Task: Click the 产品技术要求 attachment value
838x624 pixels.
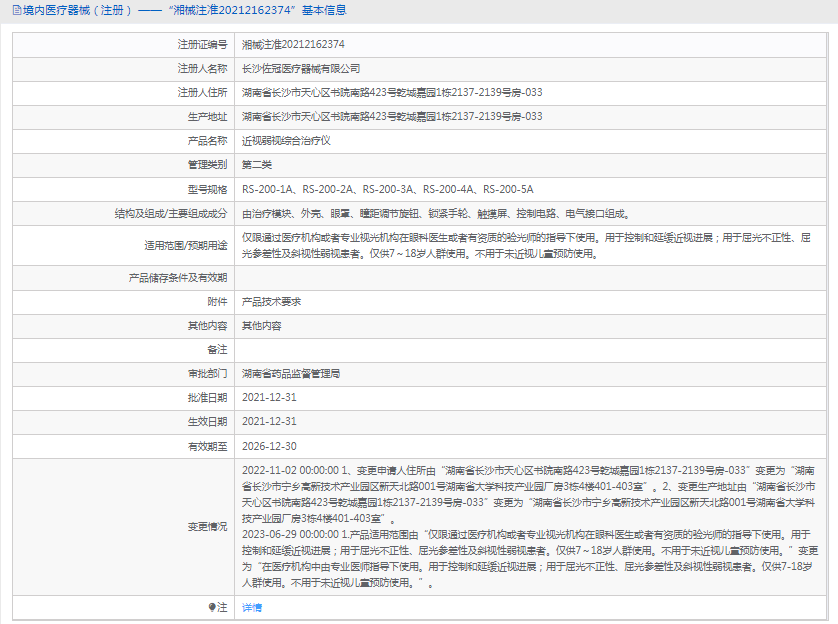Action: click(x=271, y=302)
